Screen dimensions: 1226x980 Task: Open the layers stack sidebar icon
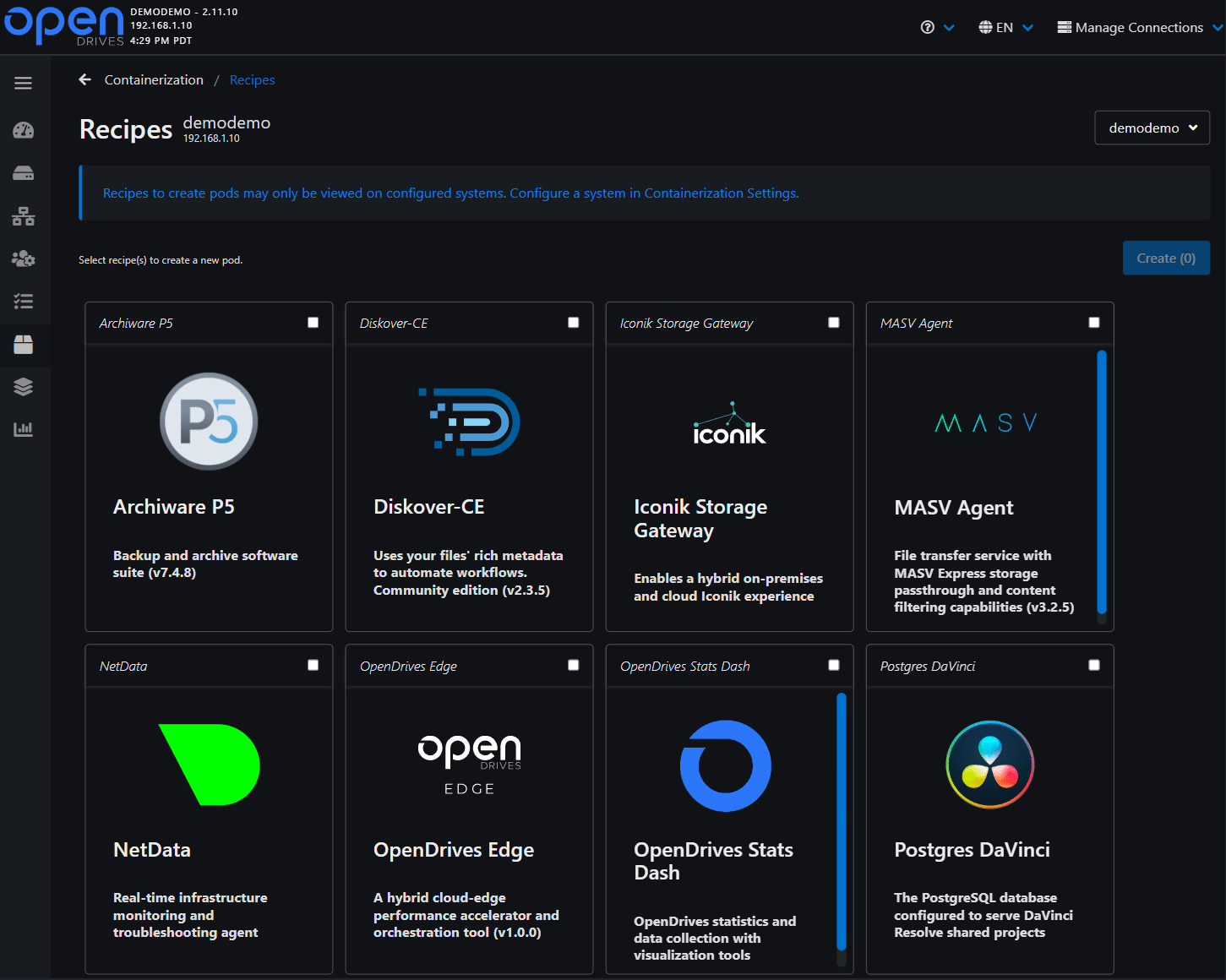point(24,387)
